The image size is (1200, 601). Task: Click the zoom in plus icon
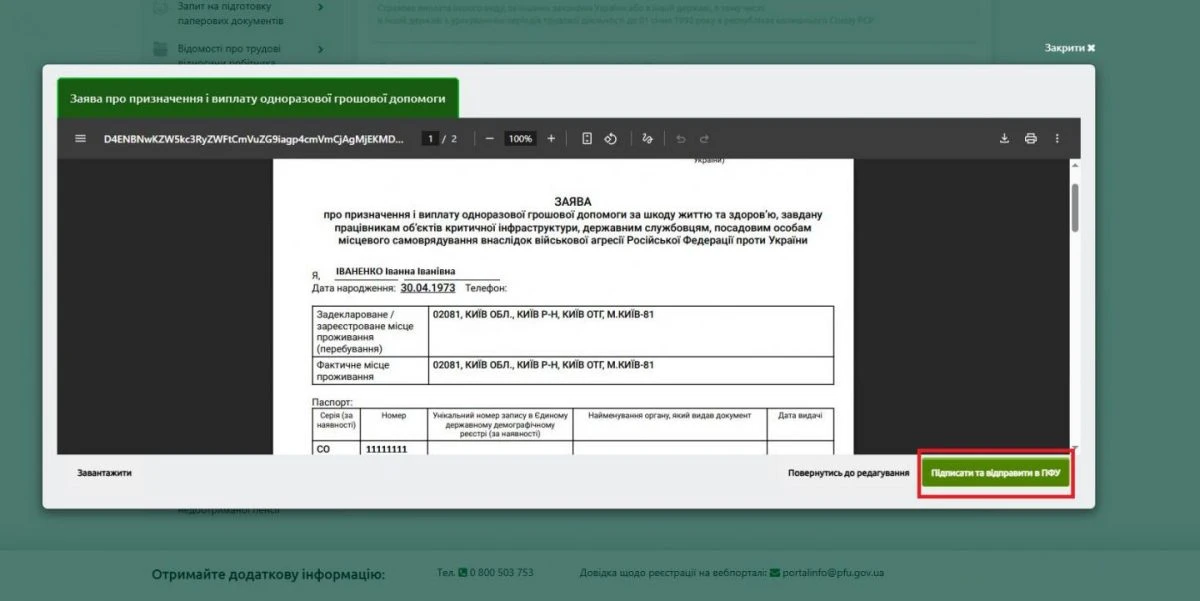click(x=551, y=139)
